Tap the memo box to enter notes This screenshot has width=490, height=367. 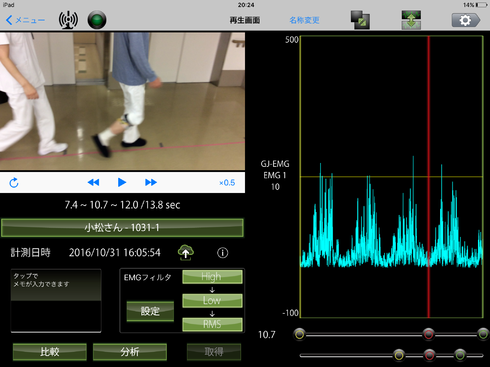[x=56, y=300]
